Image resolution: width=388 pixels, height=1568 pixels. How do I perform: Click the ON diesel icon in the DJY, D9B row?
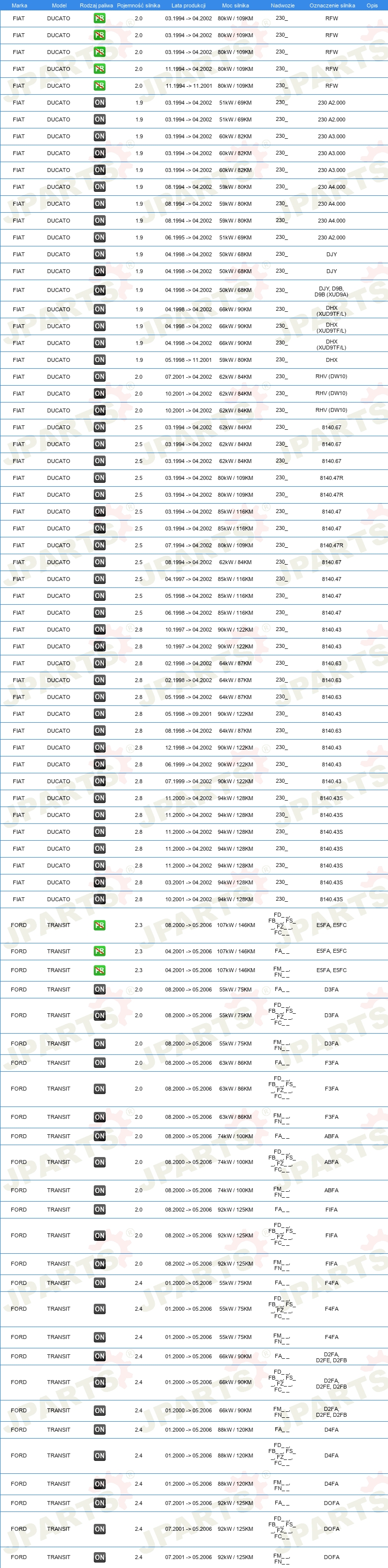coord(99,290)
